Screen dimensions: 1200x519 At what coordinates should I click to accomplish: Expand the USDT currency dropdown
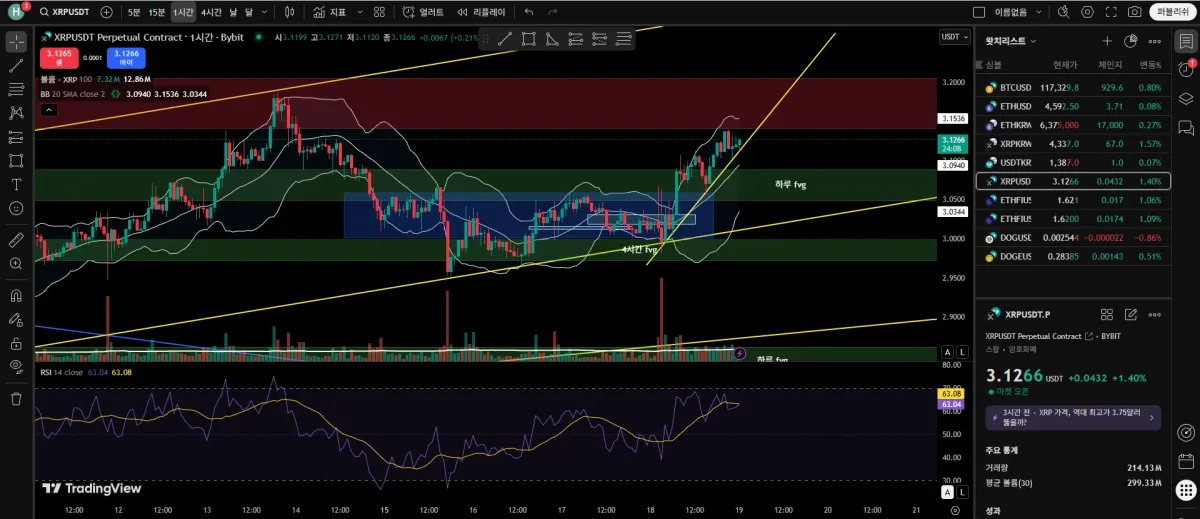click(953, 36)
